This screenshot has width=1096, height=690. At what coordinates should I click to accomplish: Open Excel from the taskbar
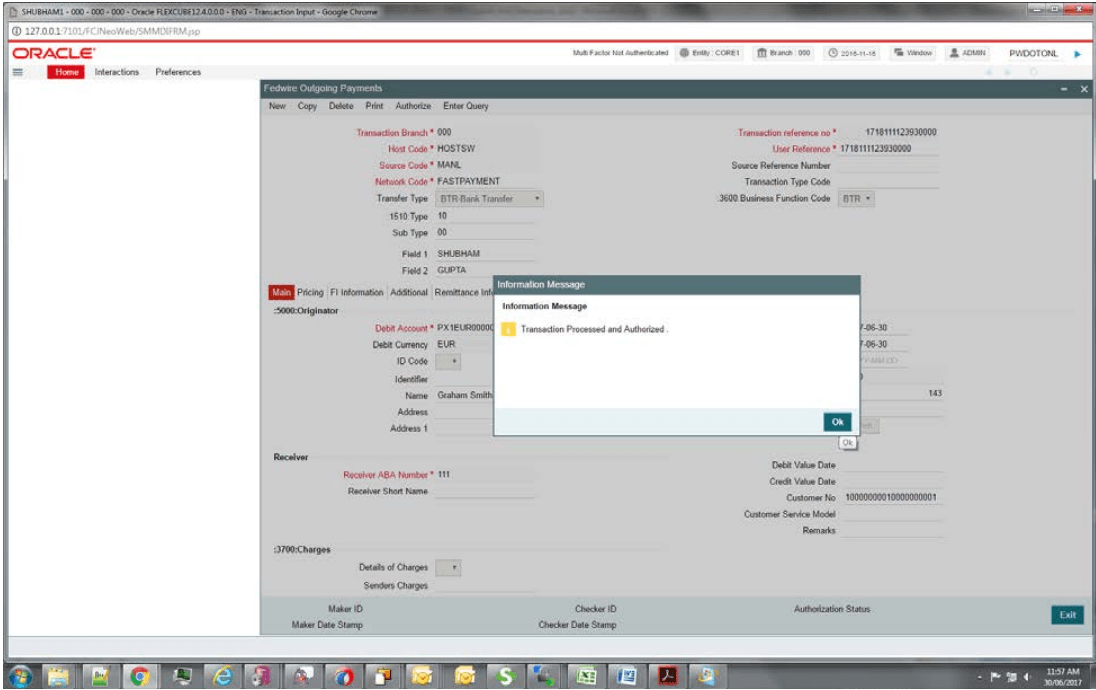[x=586, y=676]
